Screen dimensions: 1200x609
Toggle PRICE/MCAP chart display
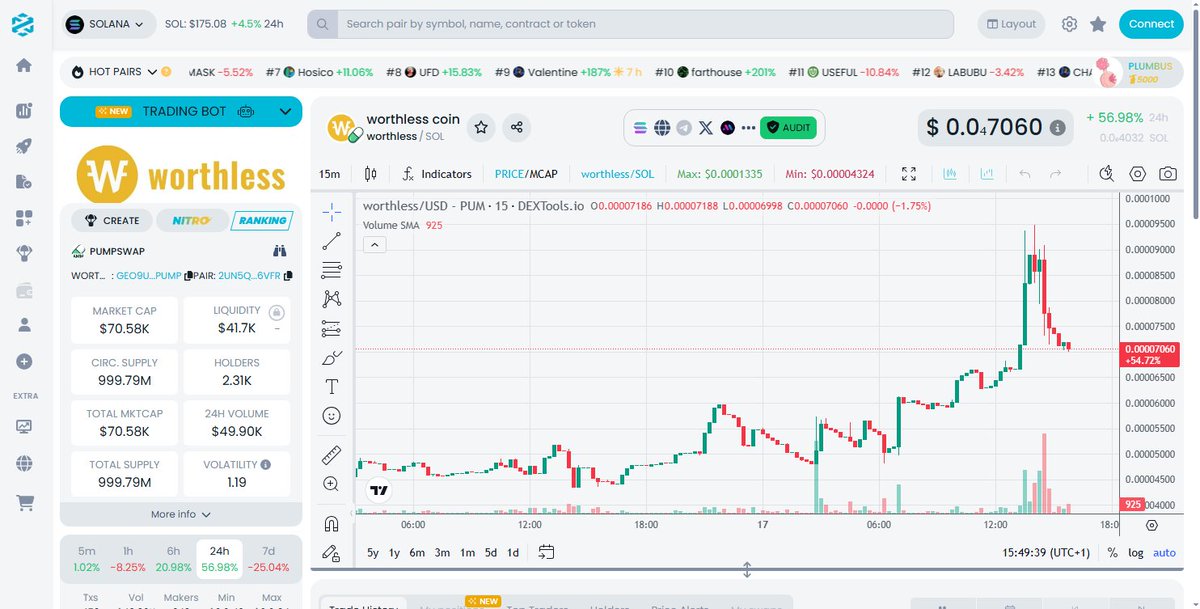(x=526, y=174)
